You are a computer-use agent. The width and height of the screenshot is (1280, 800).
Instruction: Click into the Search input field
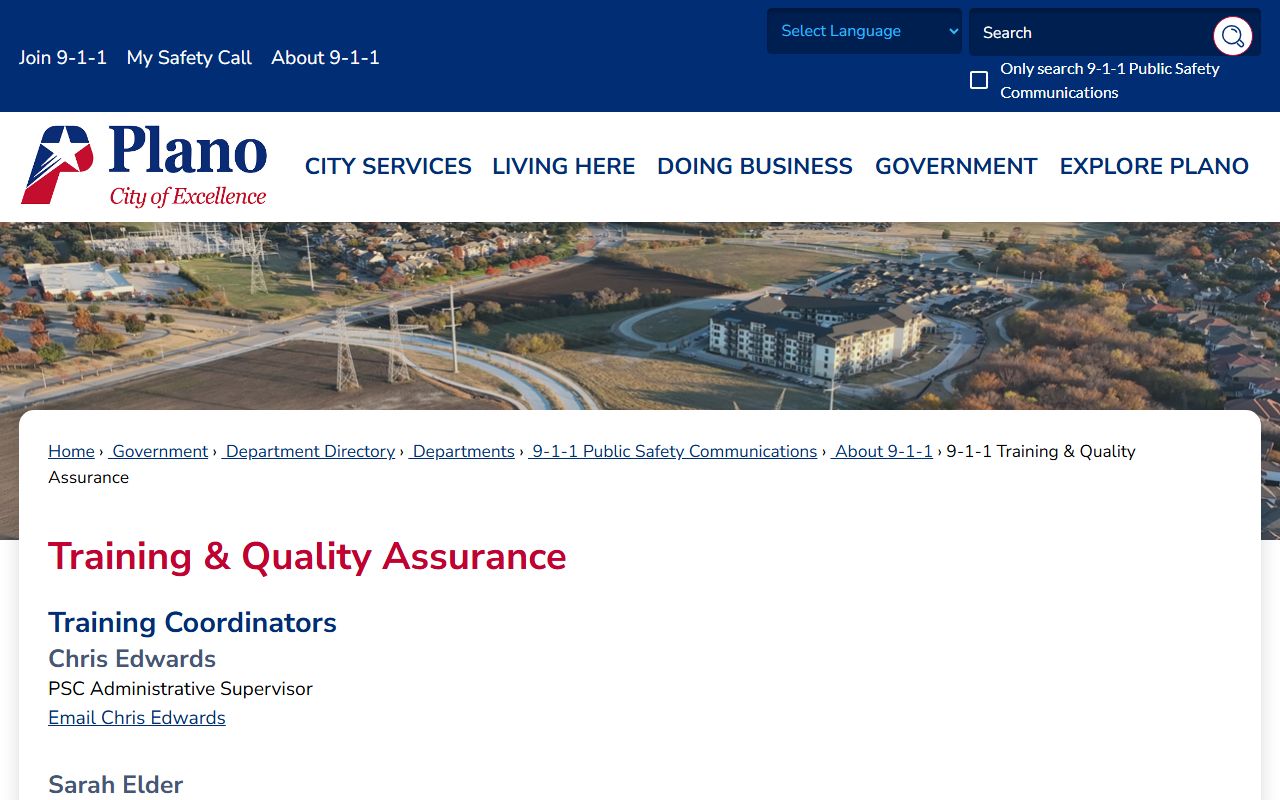1092,33
